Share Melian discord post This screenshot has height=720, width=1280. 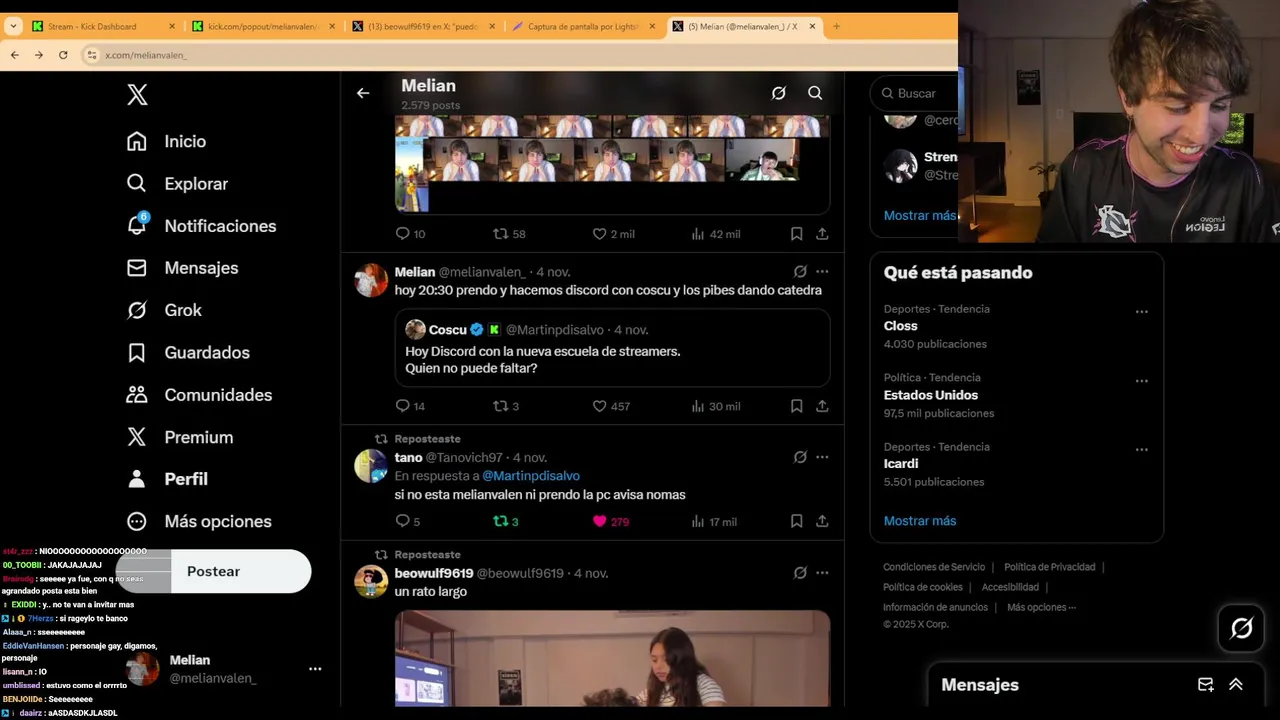pos(822,406)
